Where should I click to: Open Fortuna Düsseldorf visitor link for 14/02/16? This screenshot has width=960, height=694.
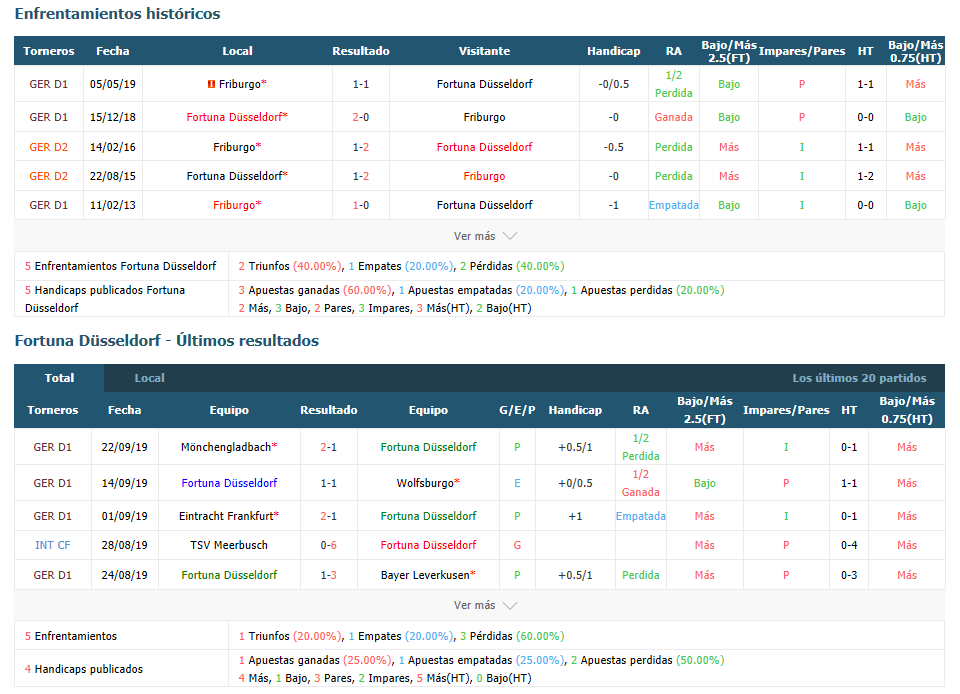point(484,147)
